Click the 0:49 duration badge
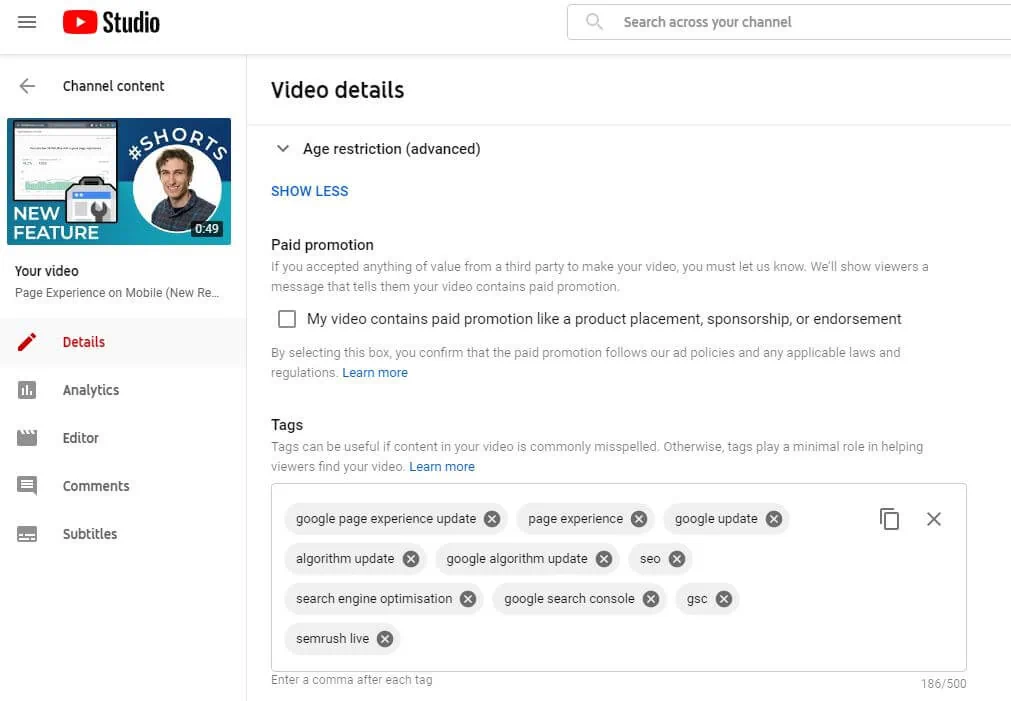Viewport: 1011px width, 701px height. 206,229
